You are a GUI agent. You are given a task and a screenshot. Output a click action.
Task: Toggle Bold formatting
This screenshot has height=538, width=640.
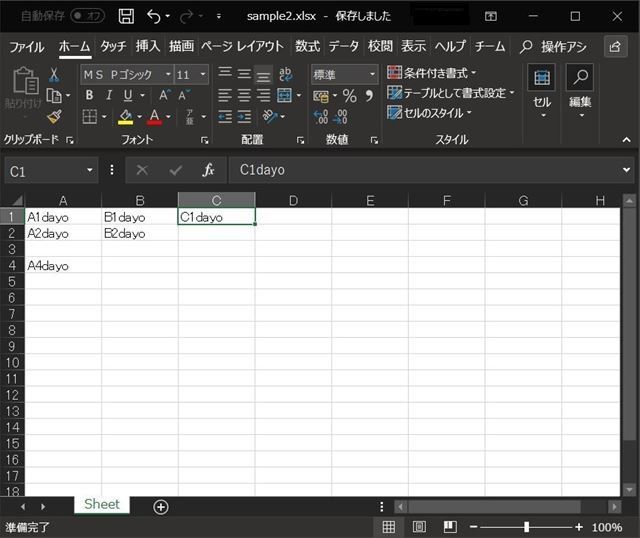click(x=89, y=96)
